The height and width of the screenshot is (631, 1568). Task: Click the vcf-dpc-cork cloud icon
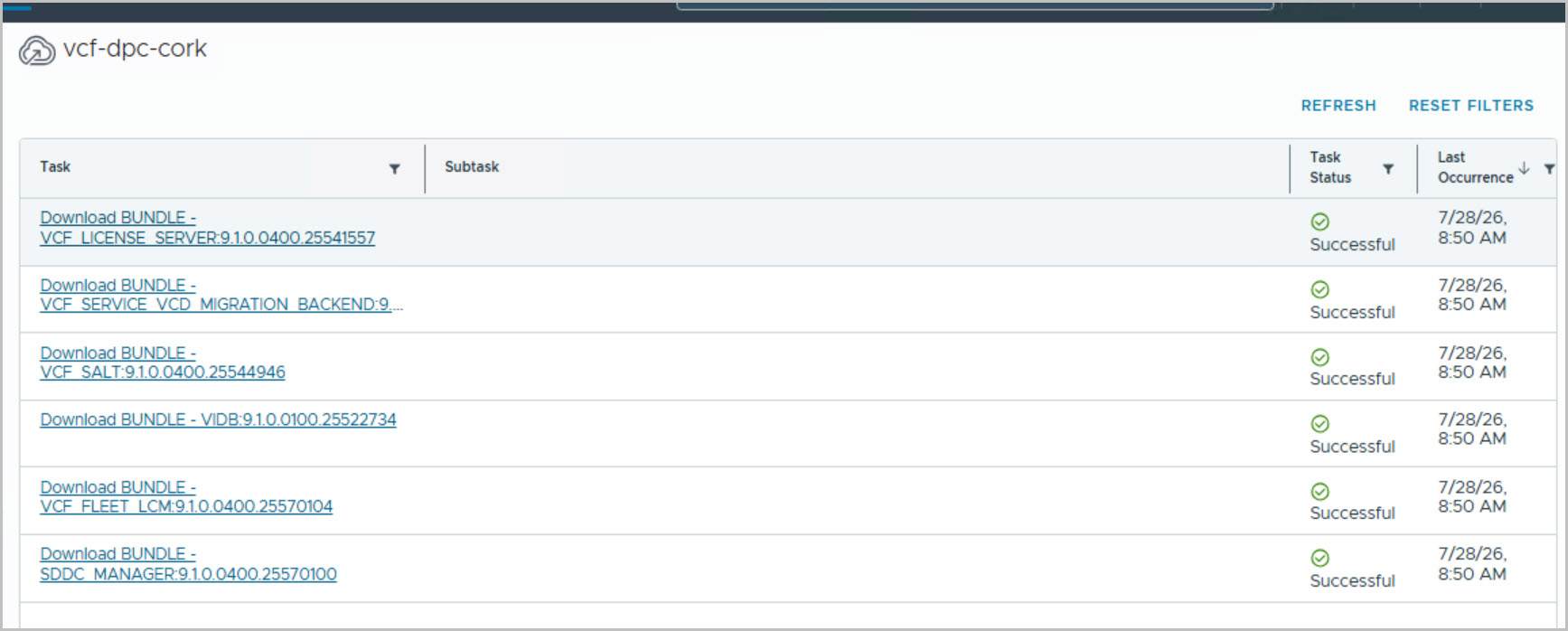pos(37,52)
